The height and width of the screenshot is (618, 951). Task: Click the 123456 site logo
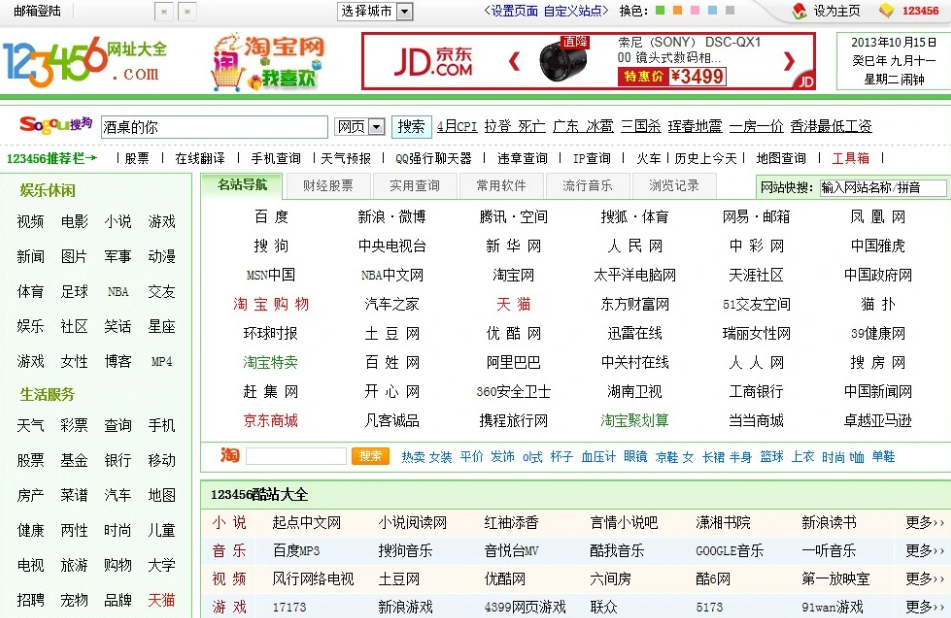click(x=84, y=61)
